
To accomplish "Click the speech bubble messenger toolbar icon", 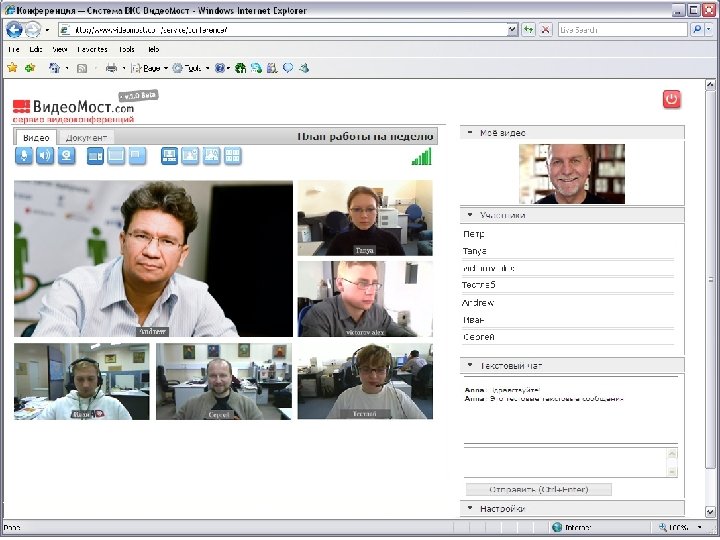I will [x=288, y=68].
